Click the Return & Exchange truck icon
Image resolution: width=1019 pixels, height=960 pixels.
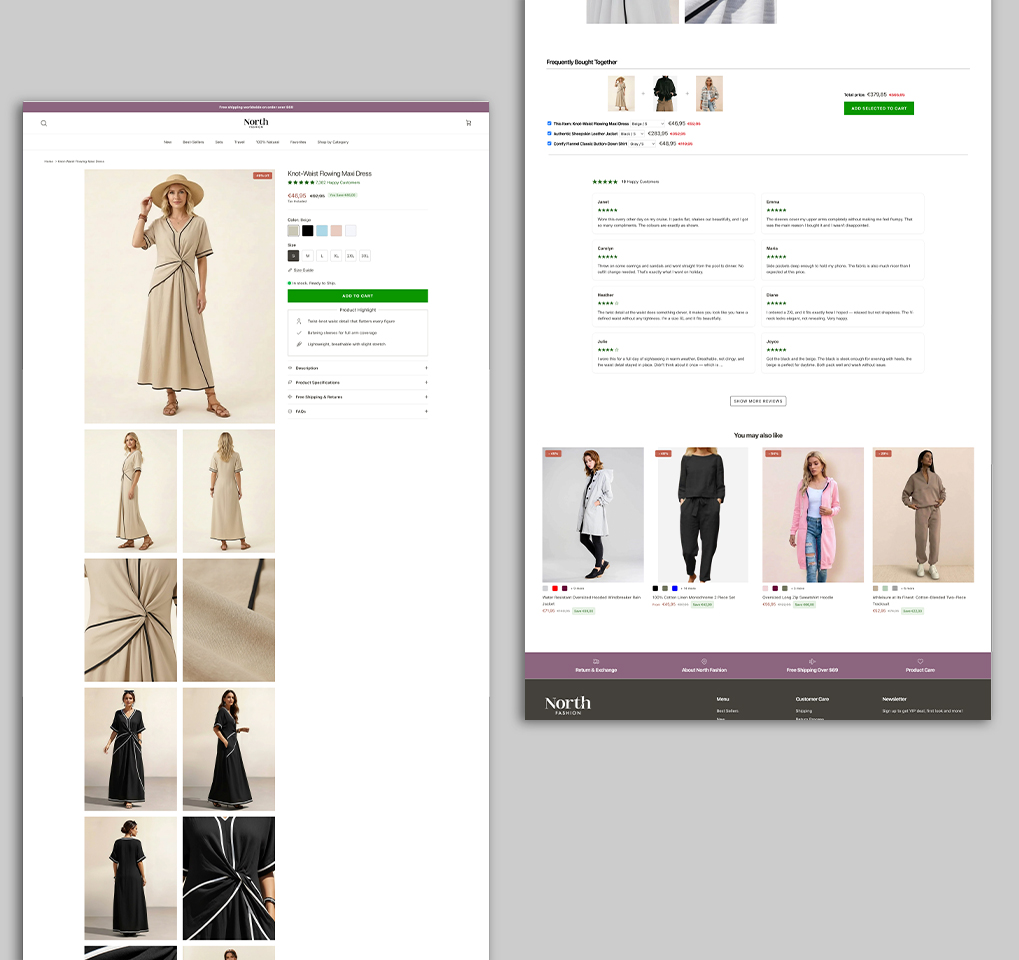(596, 662)
